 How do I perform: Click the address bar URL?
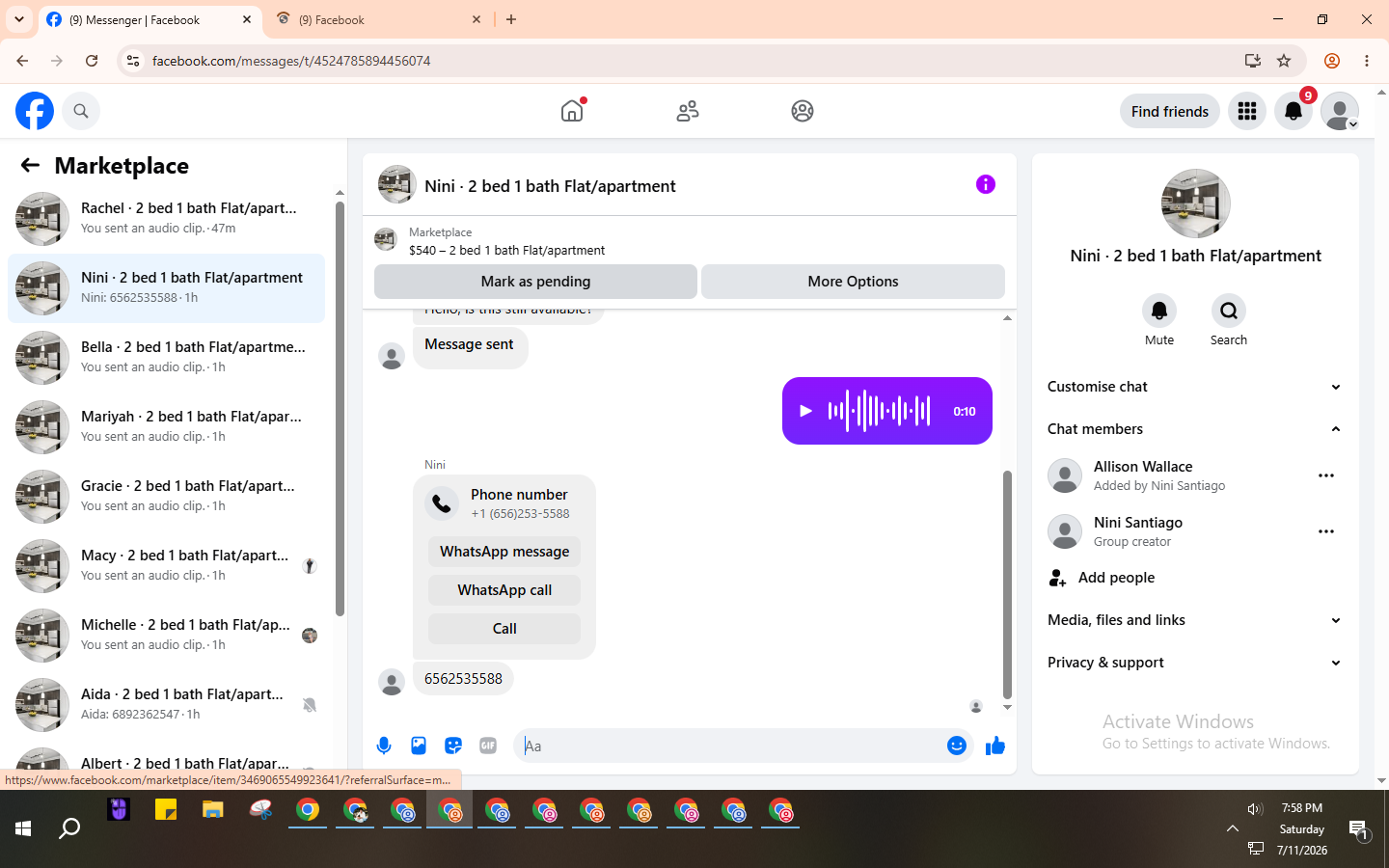coord(291,61)
